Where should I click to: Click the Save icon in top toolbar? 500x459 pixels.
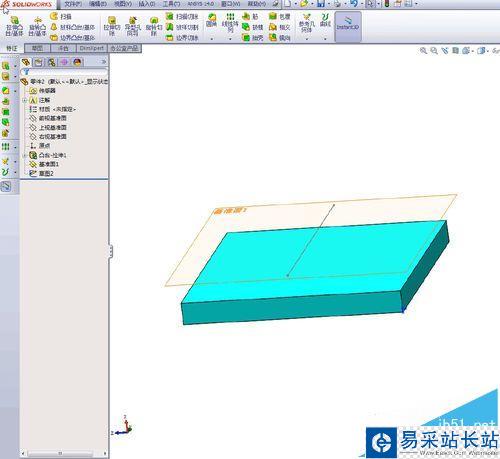[x=321, y=4]
